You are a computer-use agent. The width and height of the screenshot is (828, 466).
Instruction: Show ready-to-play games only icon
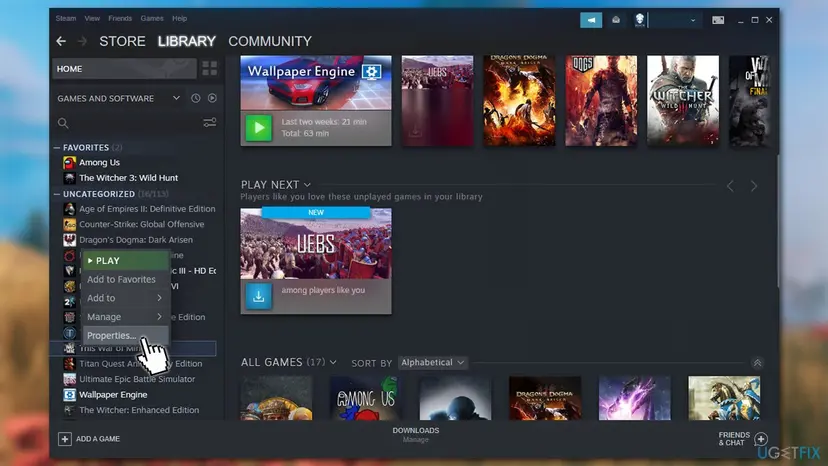click(212, 98)
